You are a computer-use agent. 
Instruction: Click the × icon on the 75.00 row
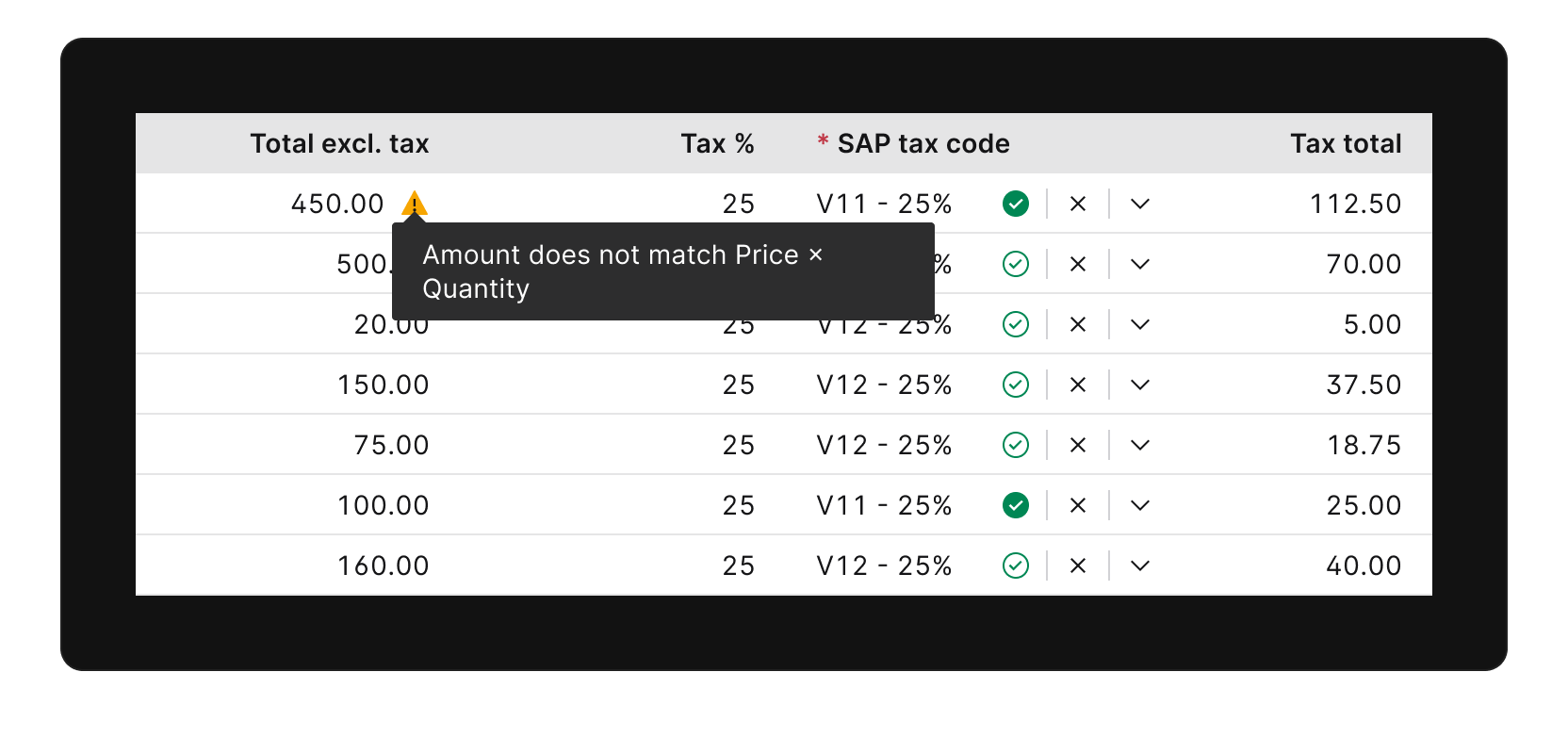(1077, 444)
